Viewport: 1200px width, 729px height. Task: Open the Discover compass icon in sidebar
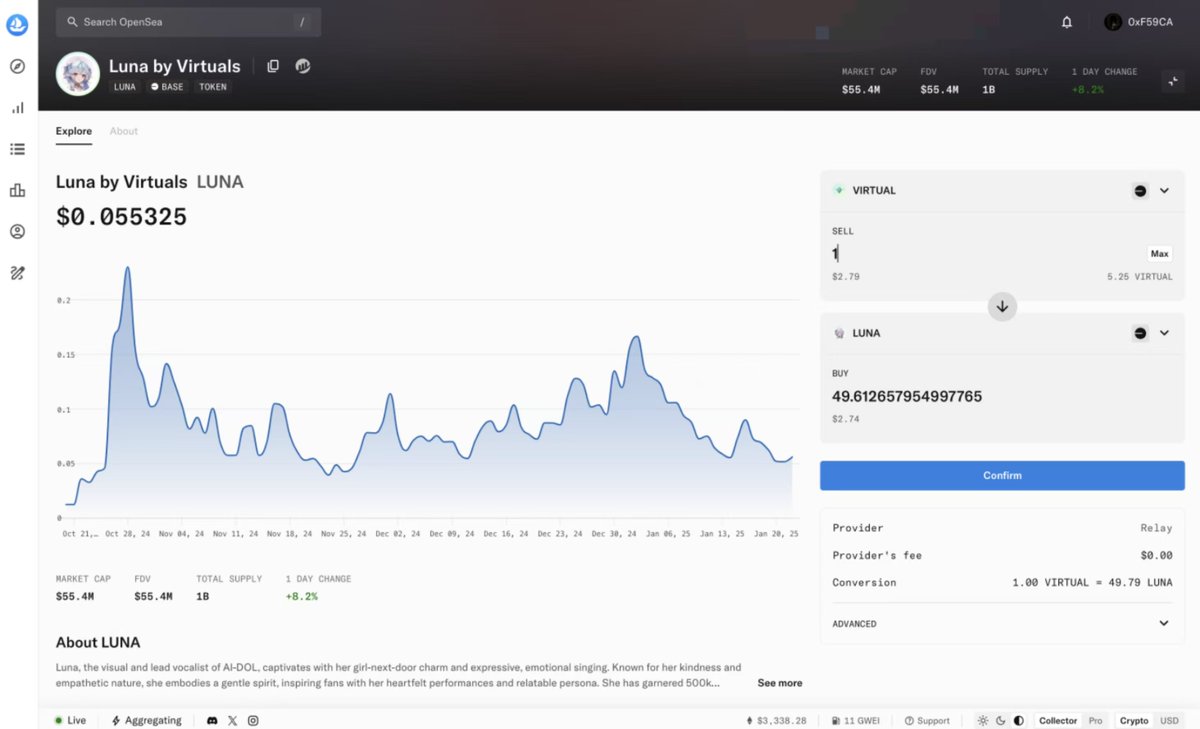pos(17,66)
